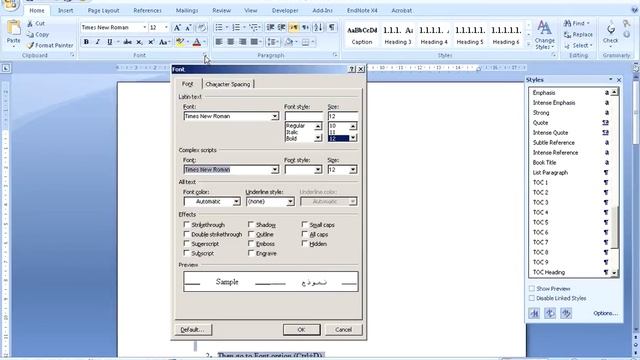This screenshot has width=640, height=360.
Task: Click Options... link in Styles pane
Action: 605,313
